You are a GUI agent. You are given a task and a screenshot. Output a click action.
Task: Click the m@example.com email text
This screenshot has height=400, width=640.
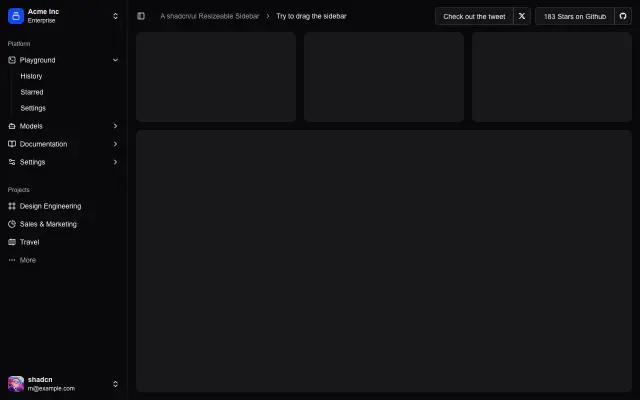tap(51, 389)
